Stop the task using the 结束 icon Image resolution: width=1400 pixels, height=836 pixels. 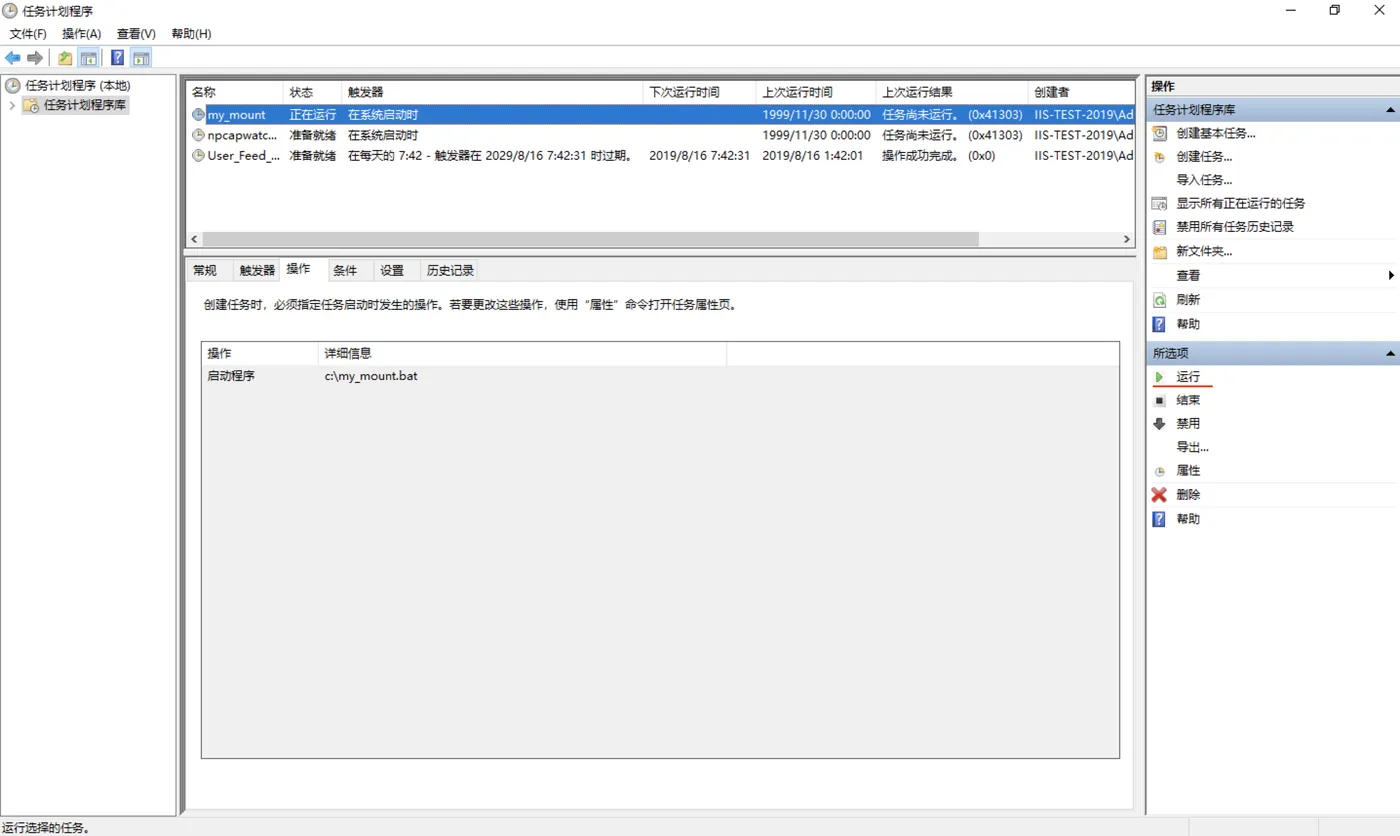[1160, 400]
